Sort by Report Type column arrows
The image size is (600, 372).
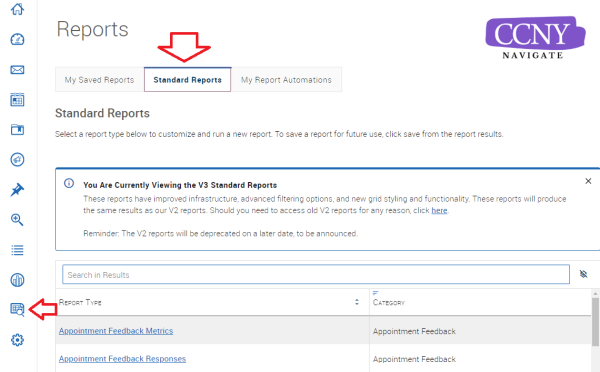(x=357, y=302)
